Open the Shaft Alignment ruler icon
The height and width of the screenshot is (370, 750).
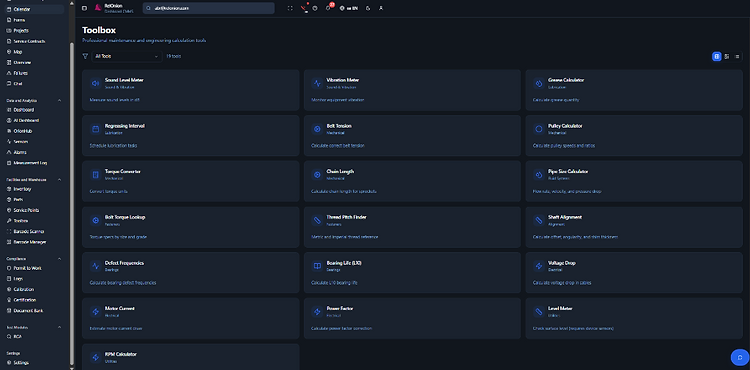[539, 220]
